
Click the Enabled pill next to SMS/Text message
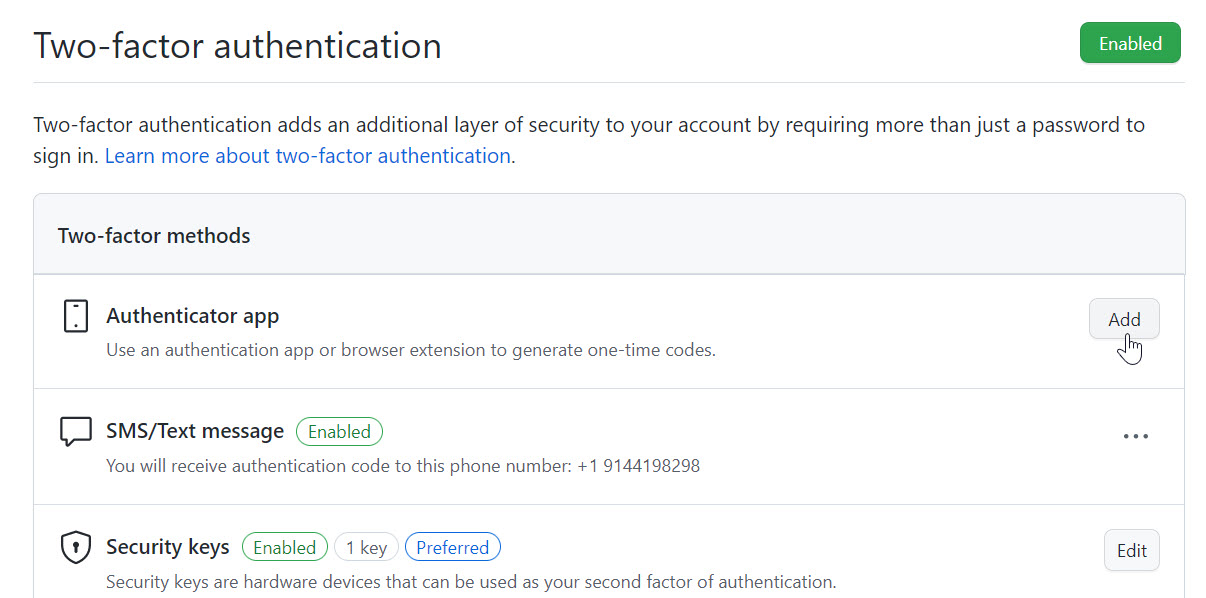click(339, 431)
